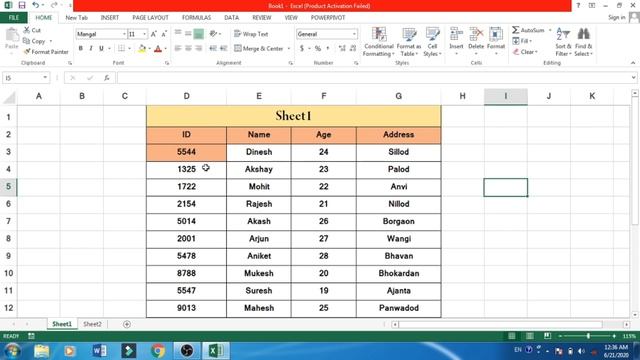Click the Insert cells icon
The height and width of the screenshot is (360, 640).
pos(456,34)
